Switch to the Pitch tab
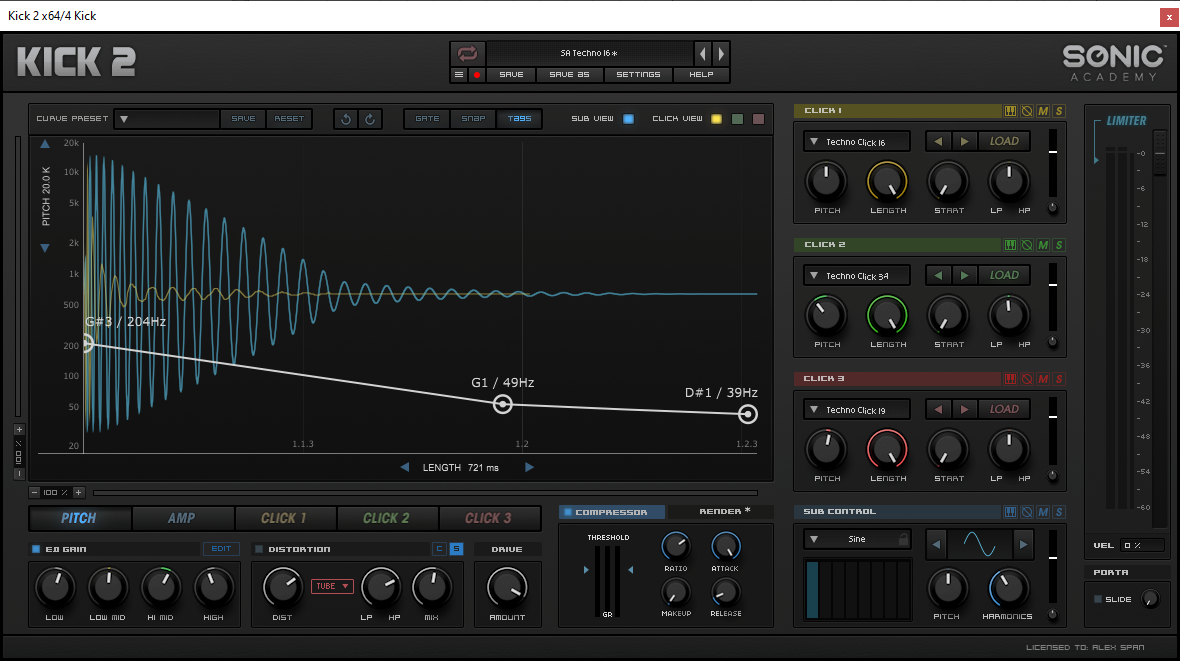Image resolution: width=1180 pixels, height=661 pixels. (79, 518)
